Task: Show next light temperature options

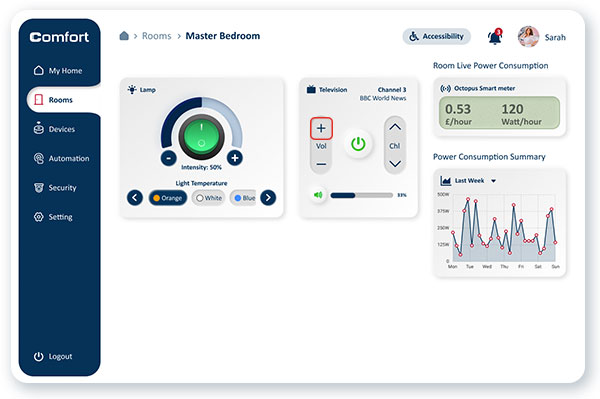Action: (268, 197)
